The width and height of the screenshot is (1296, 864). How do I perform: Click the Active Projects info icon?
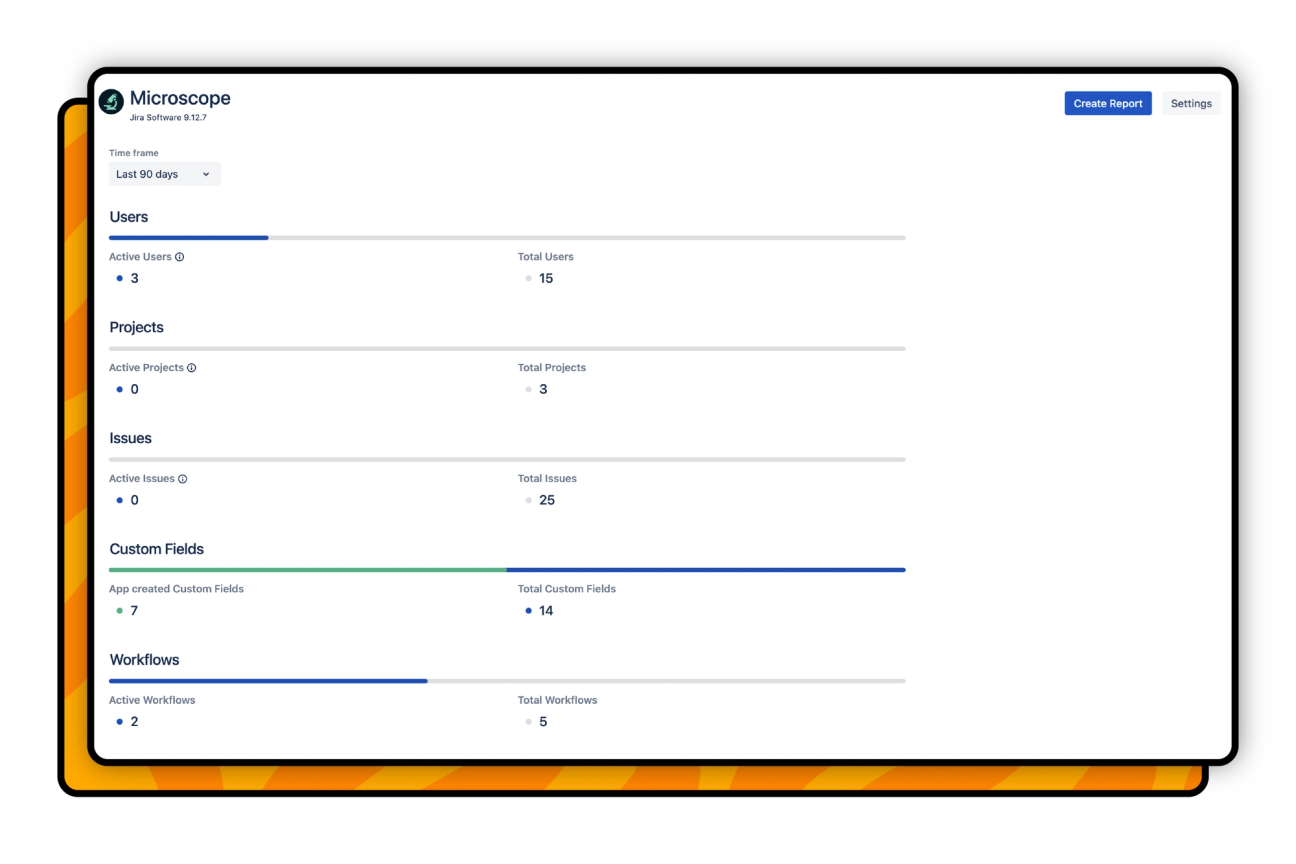pyautogui.click(x=192, y=367)
